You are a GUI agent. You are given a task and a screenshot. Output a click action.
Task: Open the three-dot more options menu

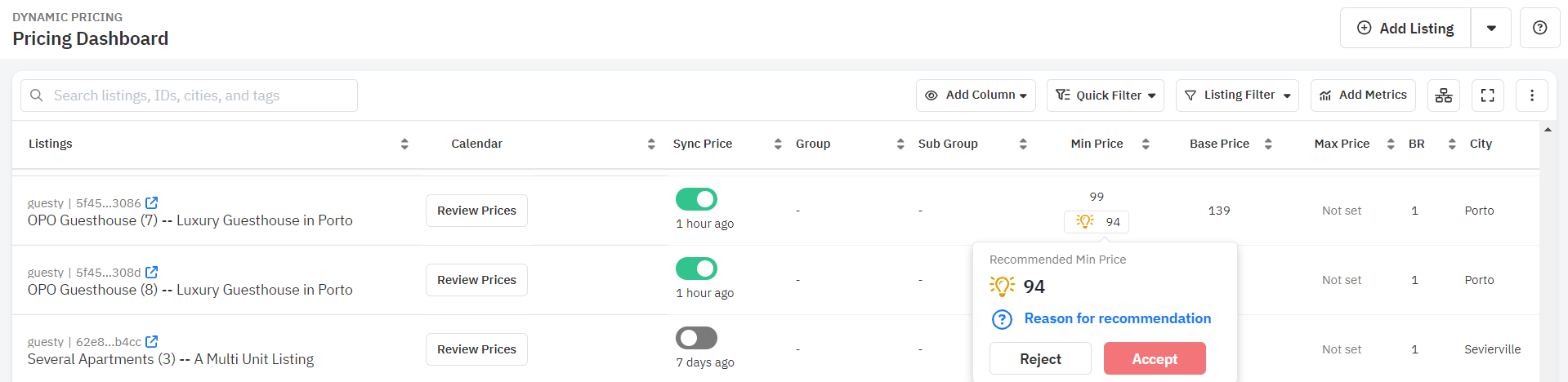click(1532, 95)
